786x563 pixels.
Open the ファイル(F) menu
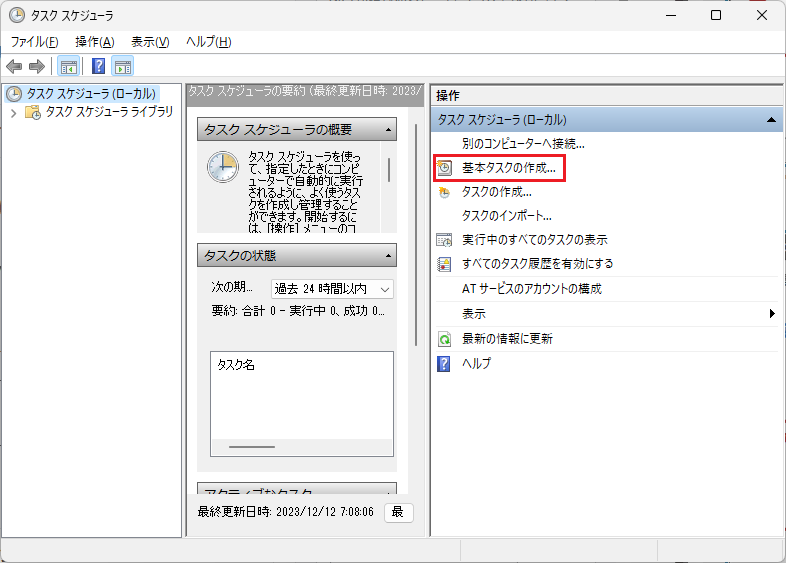(35, 42)
